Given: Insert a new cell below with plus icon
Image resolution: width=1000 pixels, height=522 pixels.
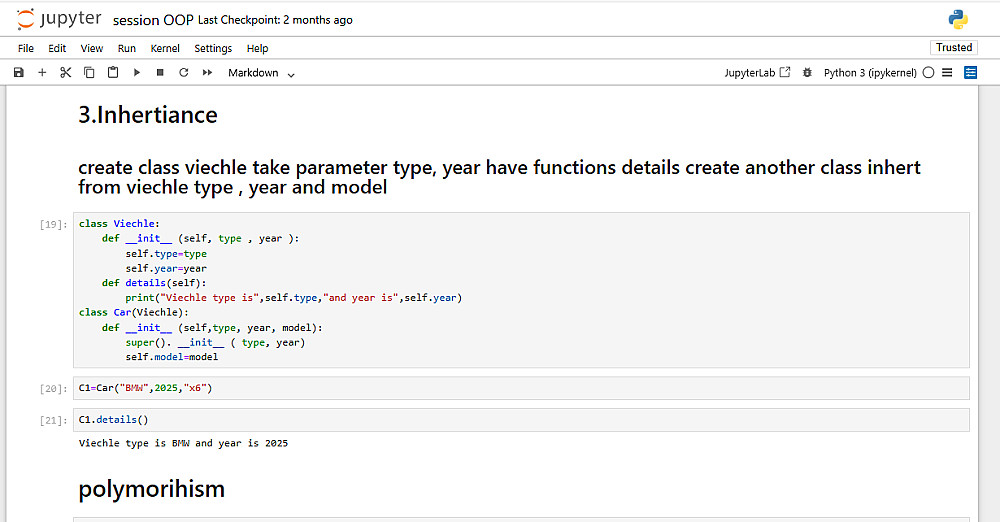Looking at the screenshot, I should [42, 73].
